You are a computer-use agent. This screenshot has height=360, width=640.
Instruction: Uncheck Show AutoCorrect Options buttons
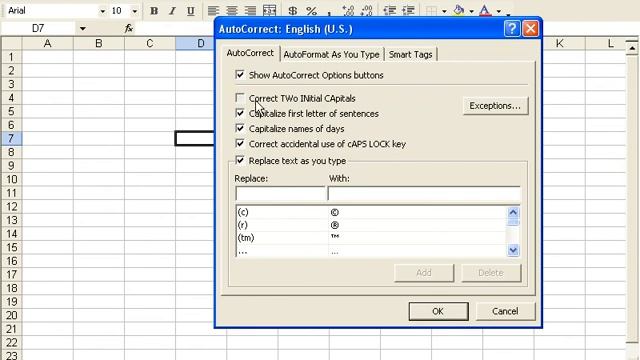tap(240, 75)
